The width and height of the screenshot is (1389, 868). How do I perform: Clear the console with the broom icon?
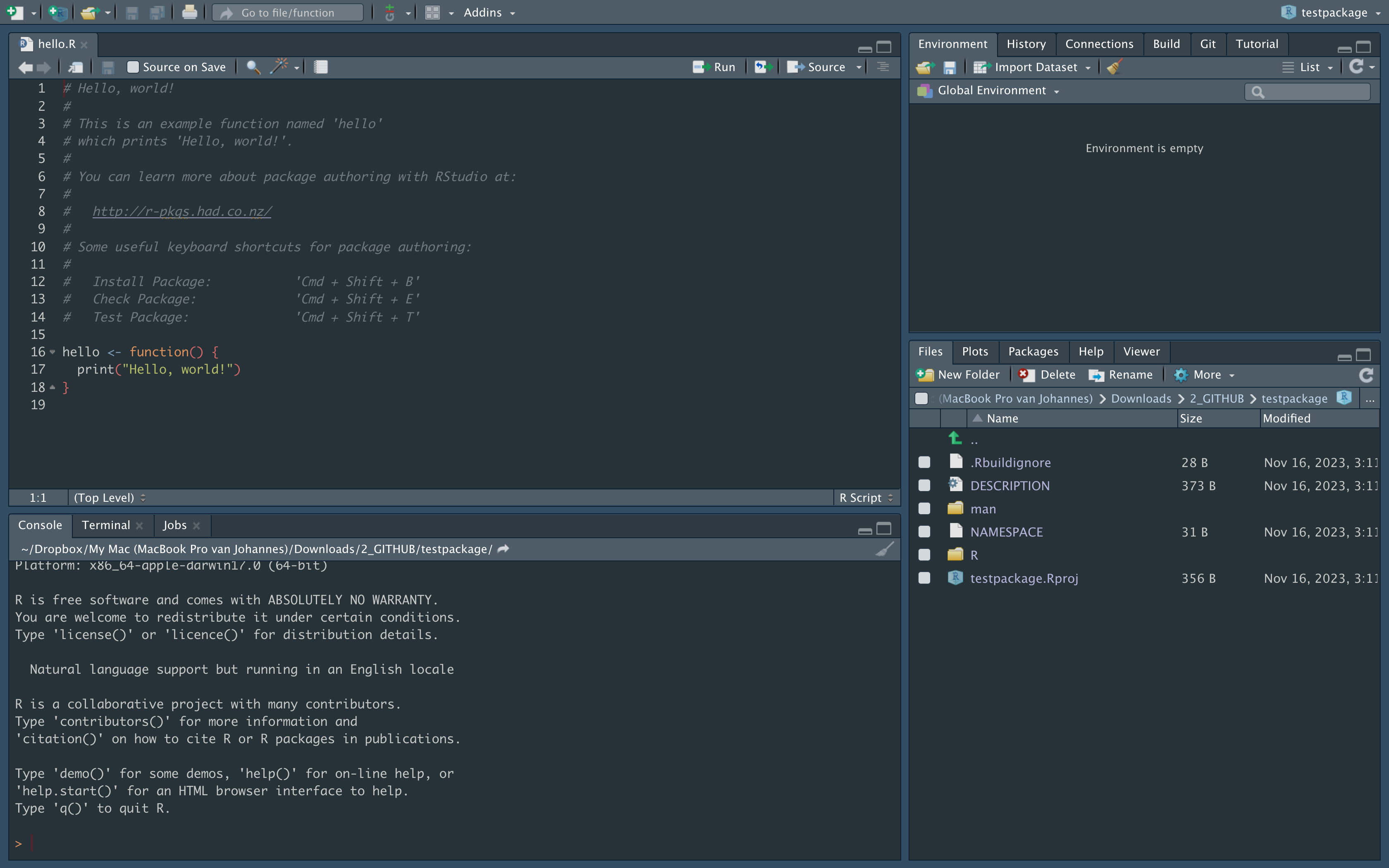click(x=885, y=549)
